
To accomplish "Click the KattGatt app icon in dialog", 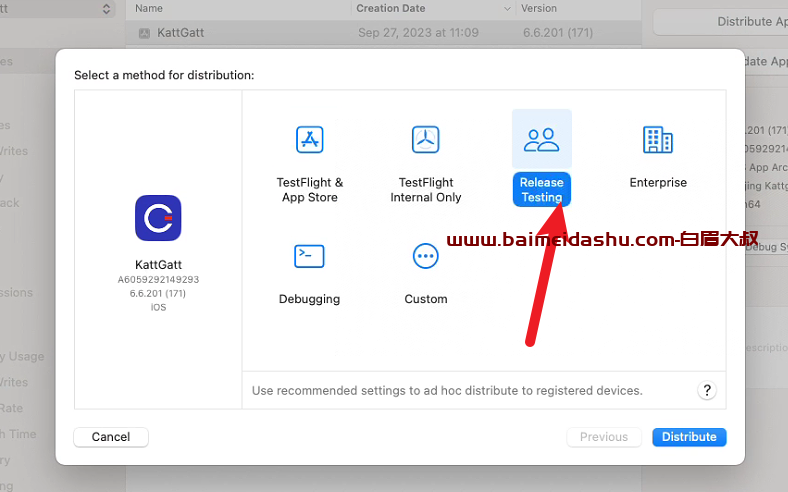I will pos(158,218).
